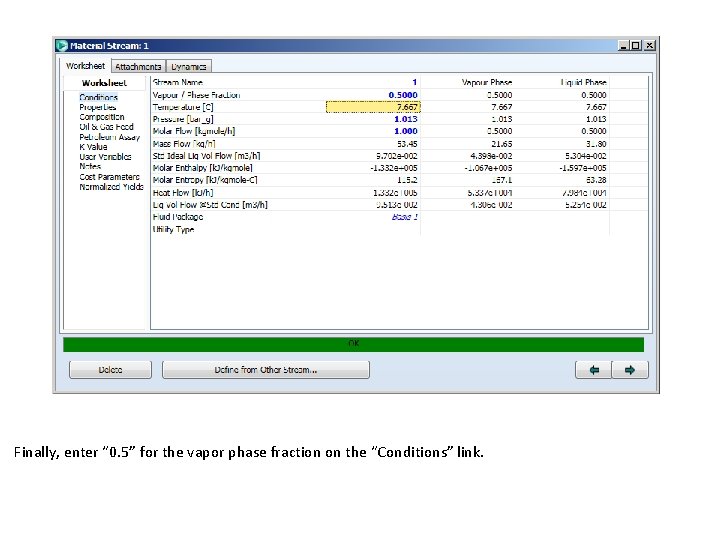Click the Molar Entropy row label
Screen dimensions: 720x540
click(205, 180)
